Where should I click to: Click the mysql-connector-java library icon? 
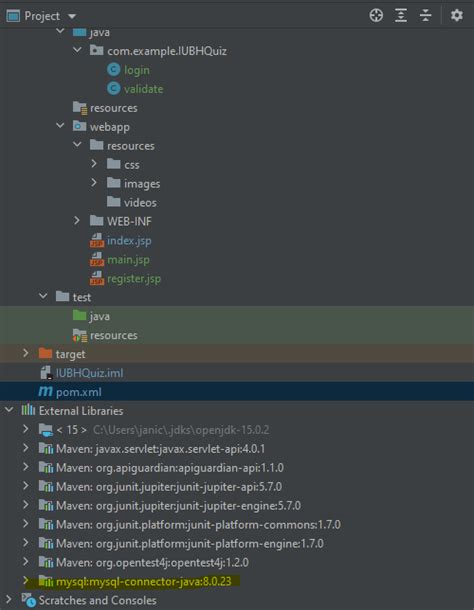[46, 581]
